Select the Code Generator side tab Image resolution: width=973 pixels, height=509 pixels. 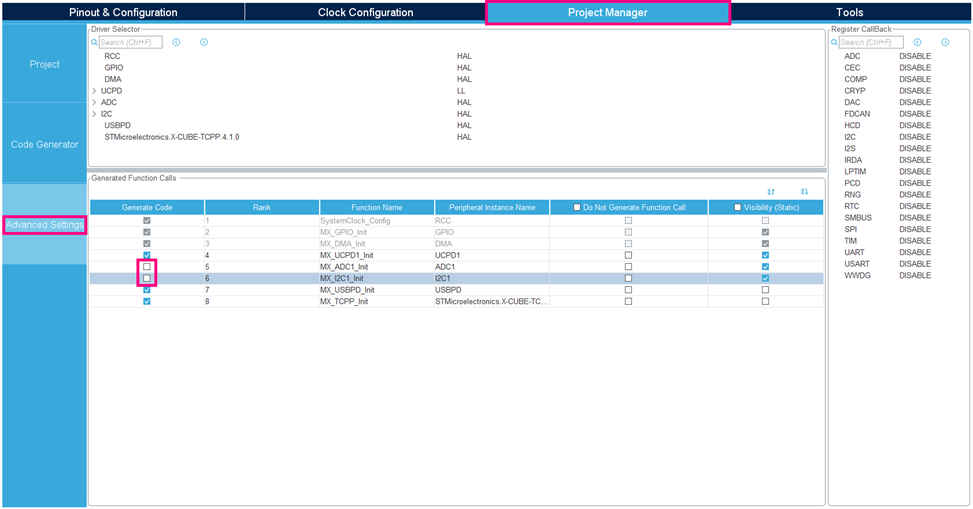pos(45,144)
